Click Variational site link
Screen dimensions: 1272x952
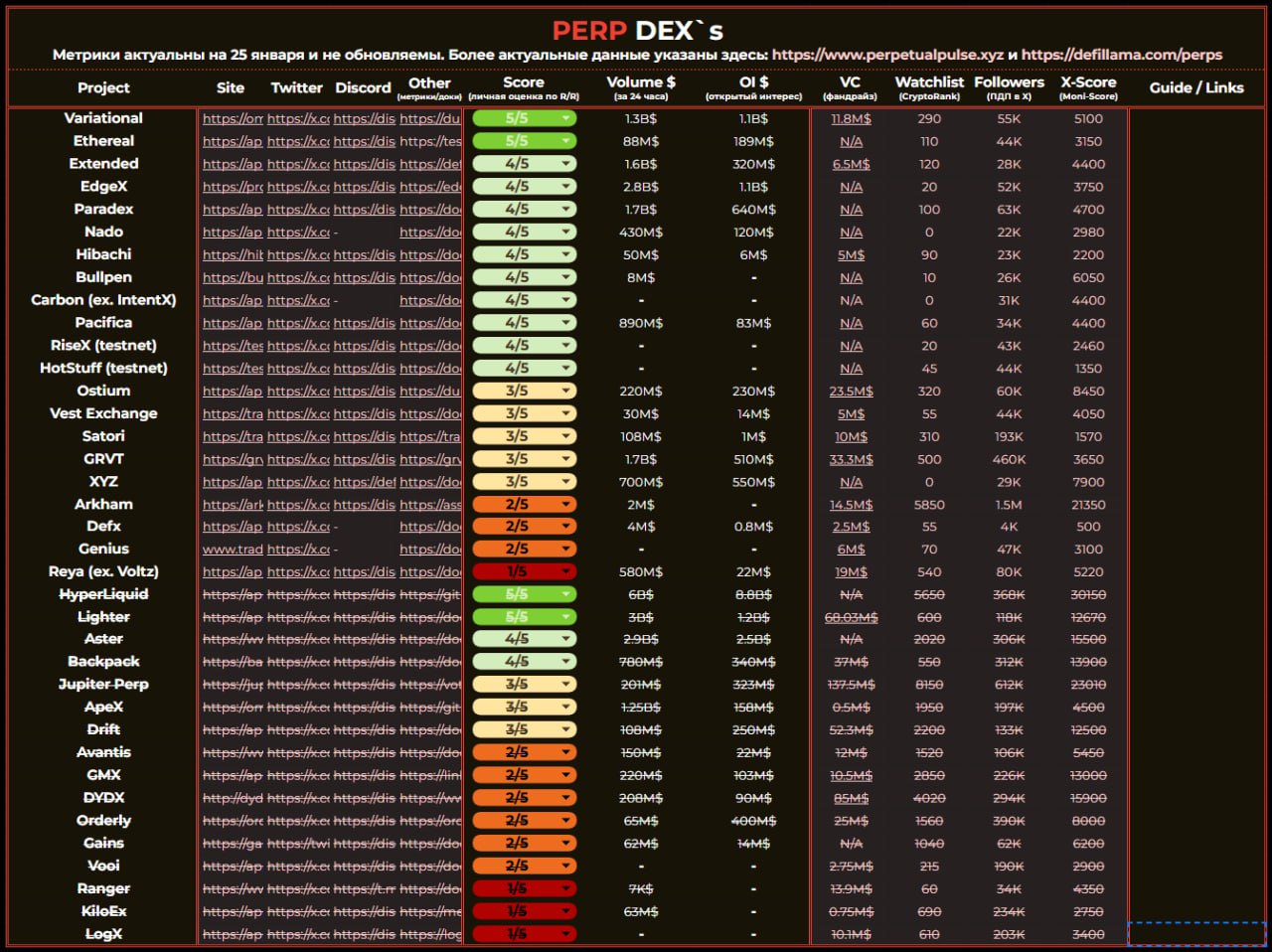(x=233, y=118)
